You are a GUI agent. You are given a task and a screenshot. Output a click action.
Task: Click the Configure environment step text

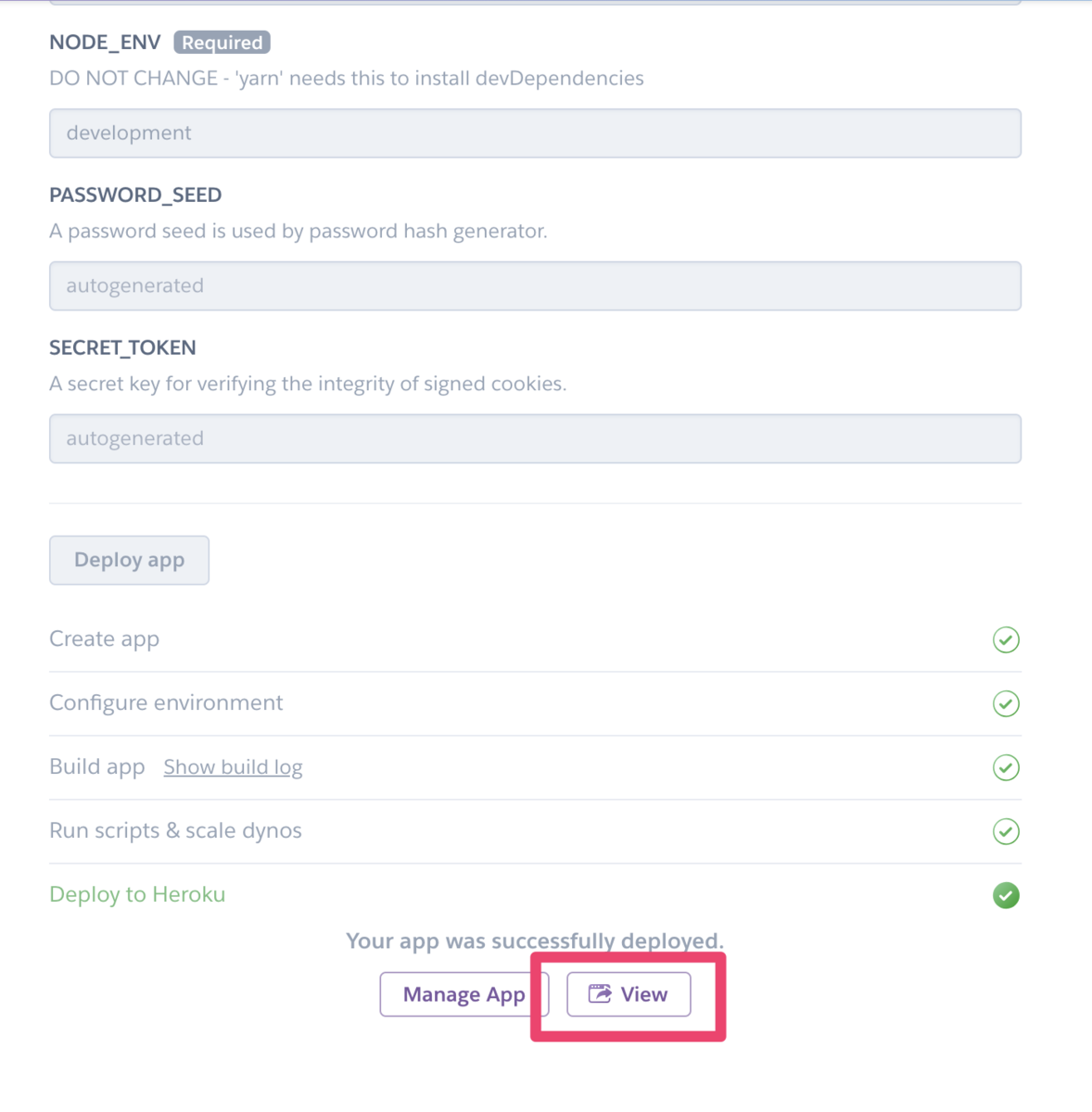click(166, 703)
